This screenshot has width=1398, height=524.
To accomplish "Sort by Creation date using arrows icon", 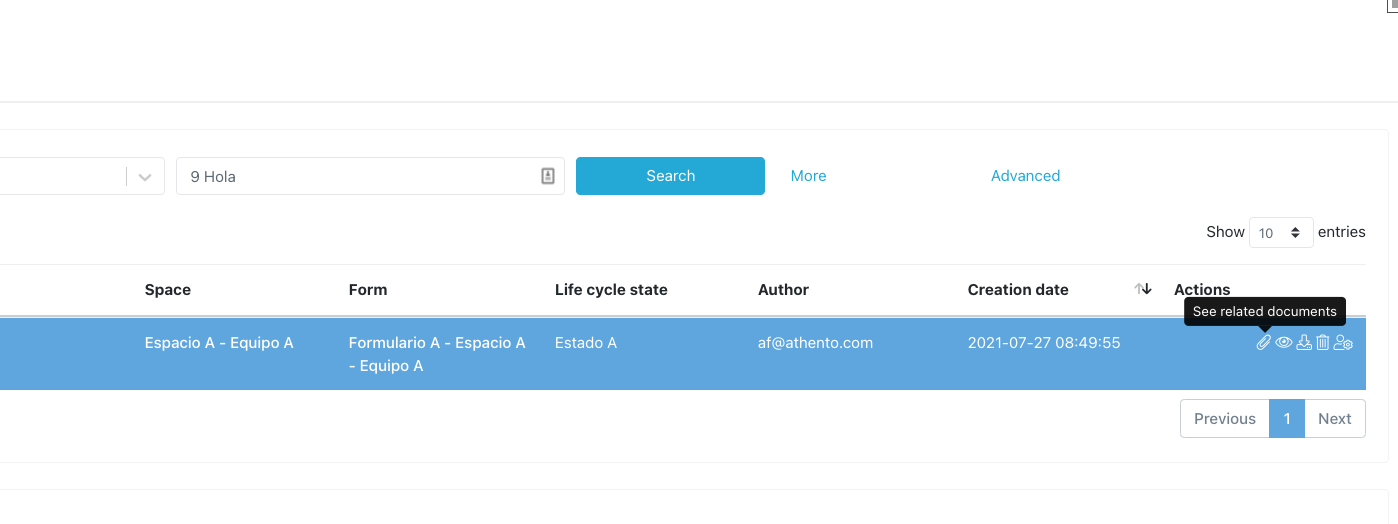I will [x=1143, y=289].
